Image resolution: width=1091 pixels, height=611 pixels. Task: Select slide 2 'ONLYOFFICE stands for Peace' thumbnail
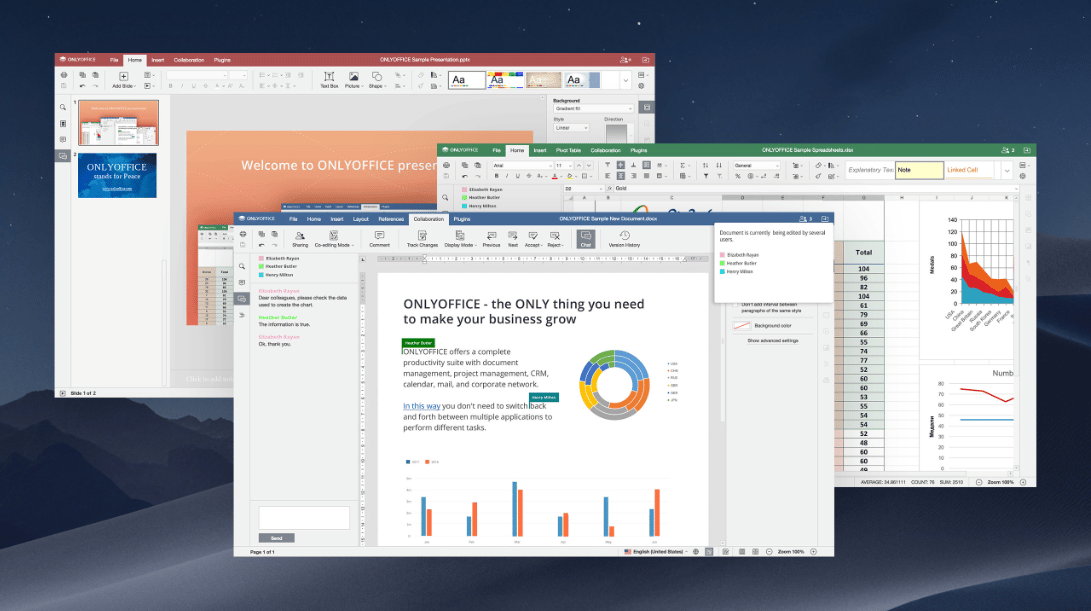click(x=117, y=175)
